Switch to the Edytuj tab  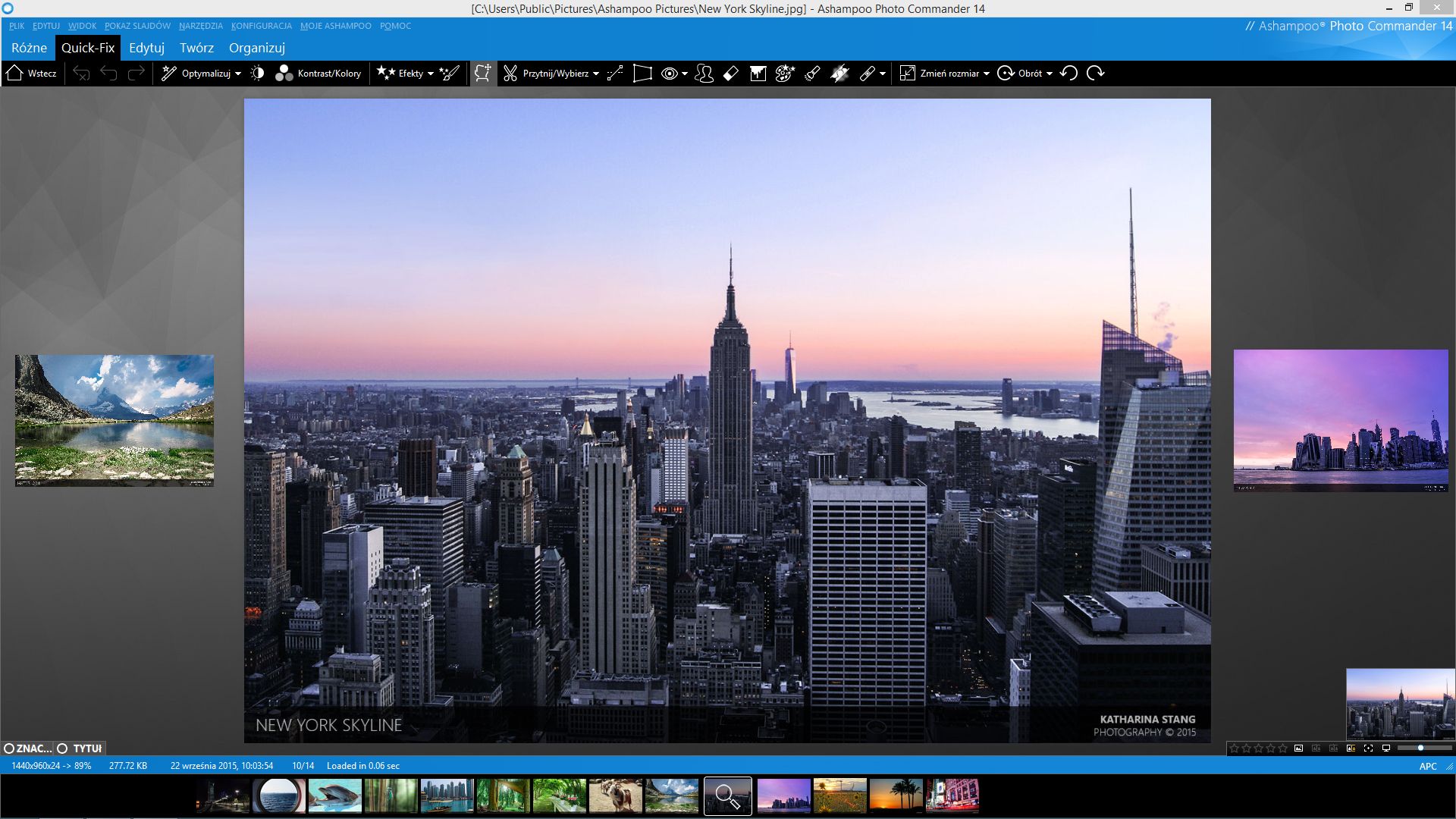(x=146, y=48)
